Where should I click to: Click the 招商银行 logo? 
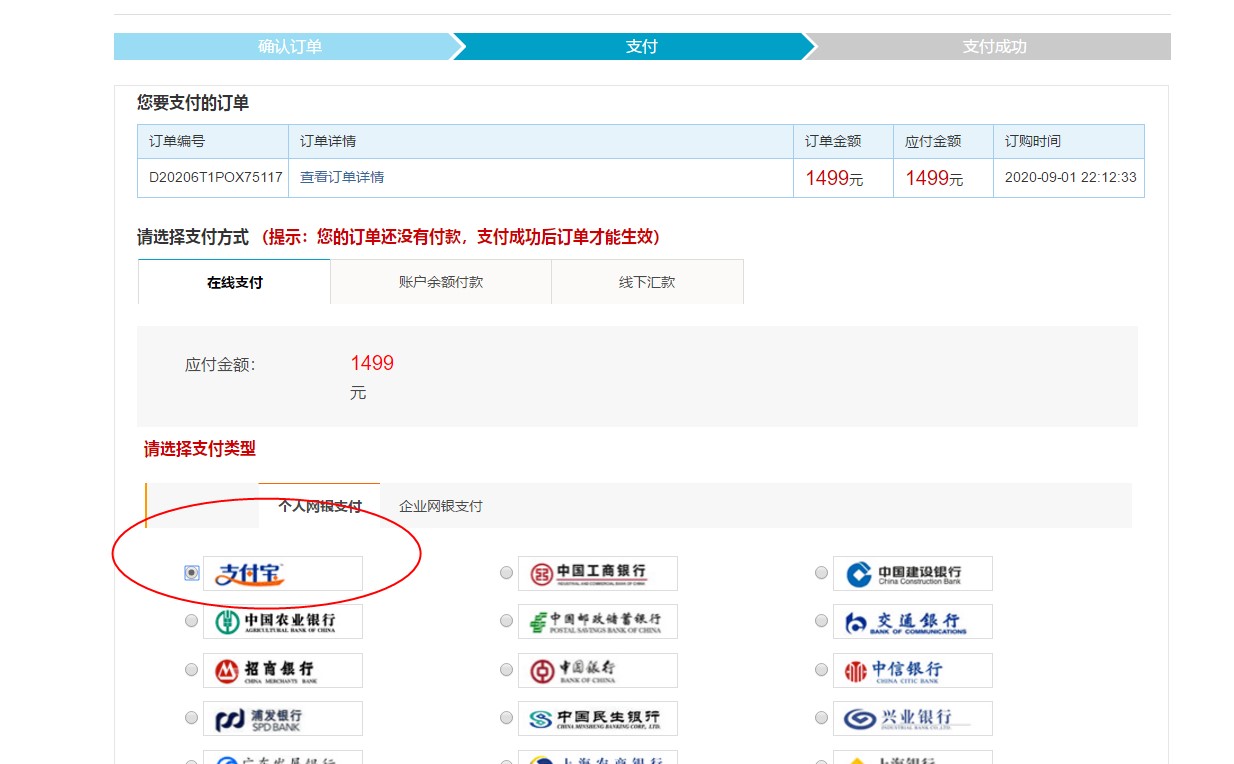282,670
